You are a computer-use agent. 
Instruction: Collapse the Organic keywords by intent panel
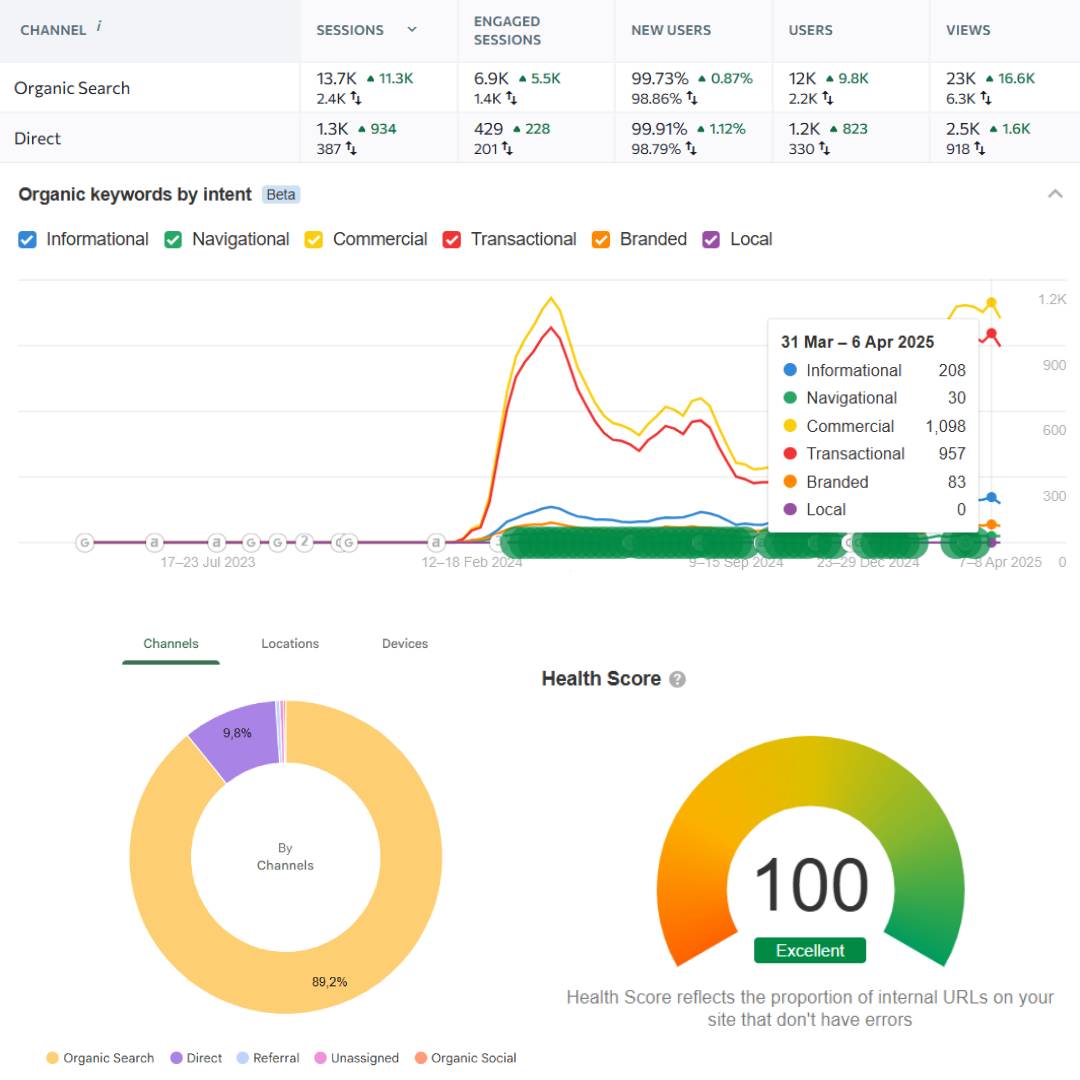click(1055, 194)
